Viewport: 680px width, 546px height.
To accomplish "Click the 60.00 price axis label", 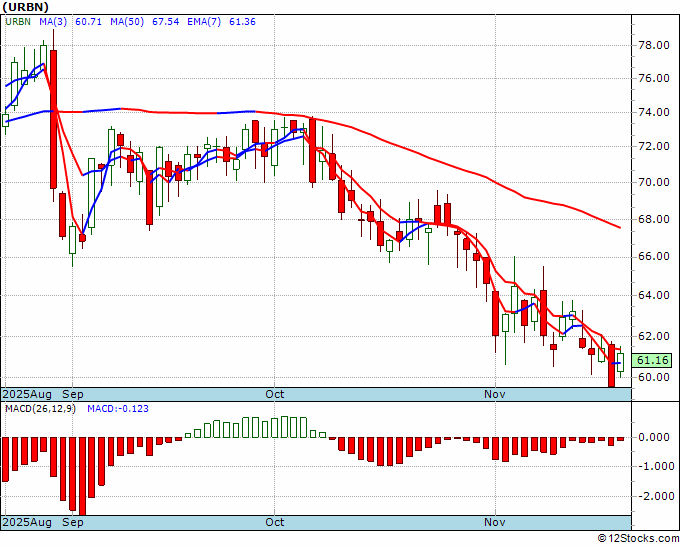I will [654, 377].
